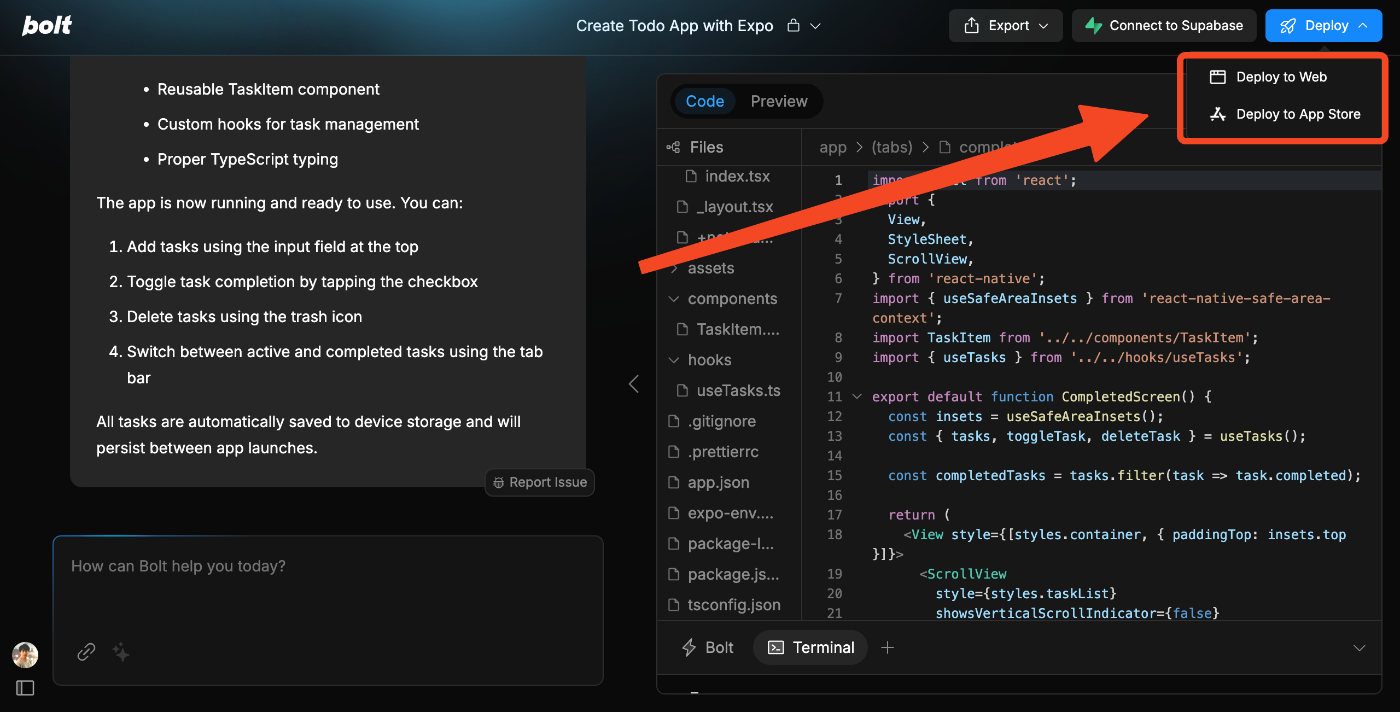Open the Export menu
The width and height of the screenshot is (1400, 712).
[x=1006, y=26]
